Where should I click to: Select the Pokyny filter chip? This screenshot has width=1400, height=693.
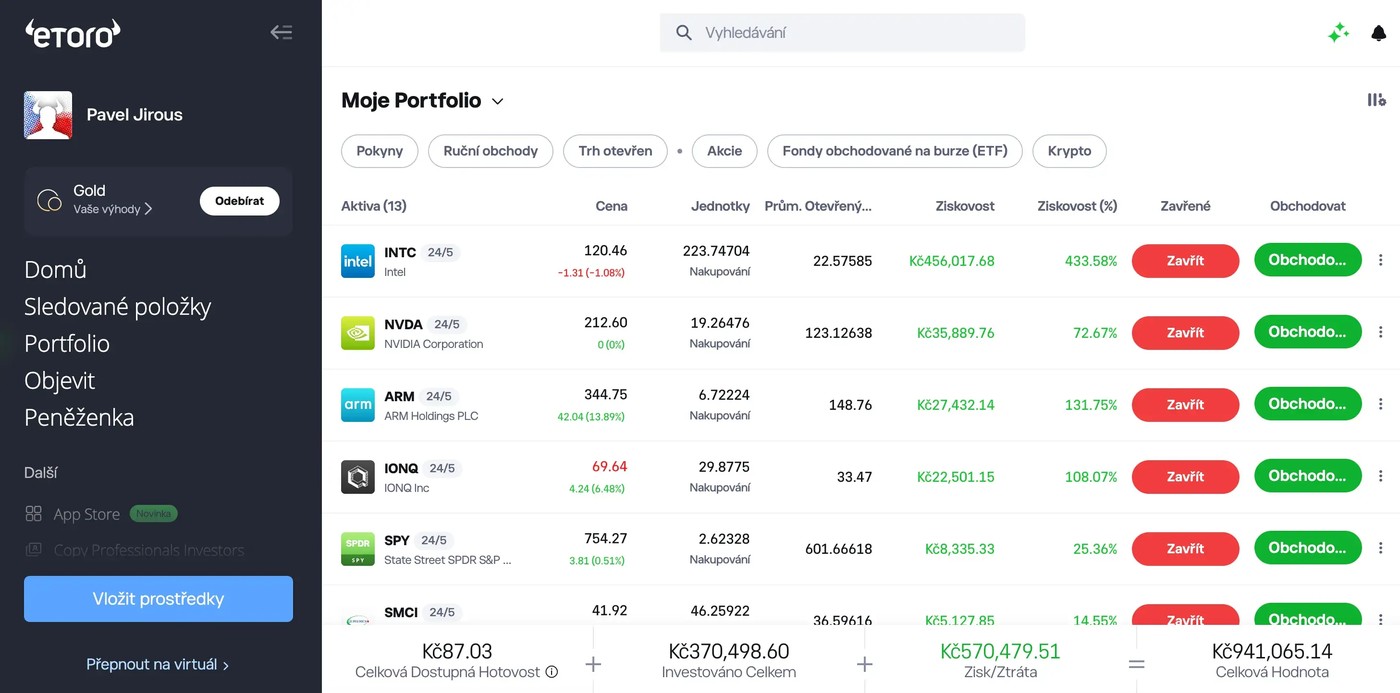(379, 151)
